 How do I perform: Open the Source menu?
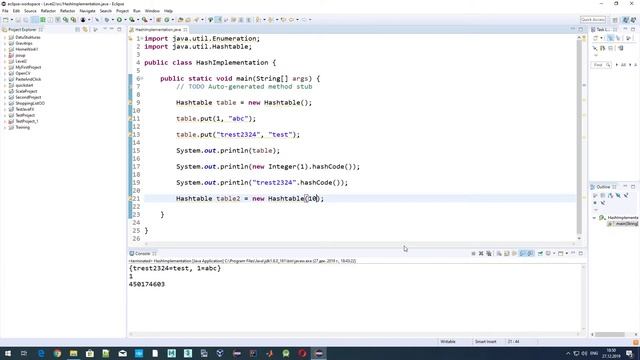point(30,11)
